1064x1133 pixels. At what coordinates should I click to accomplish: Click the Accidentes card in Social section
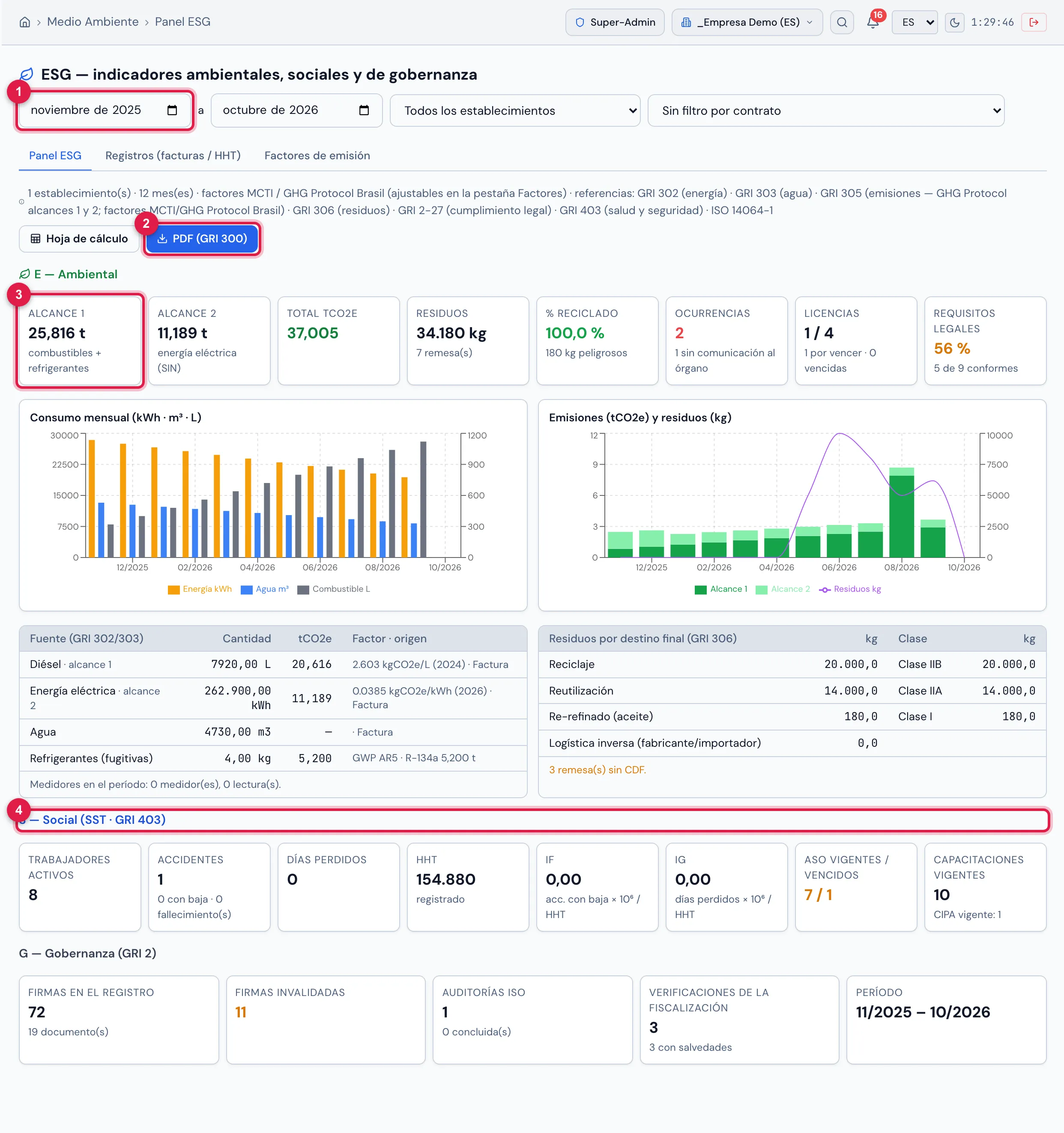click(x=209, y=887)
